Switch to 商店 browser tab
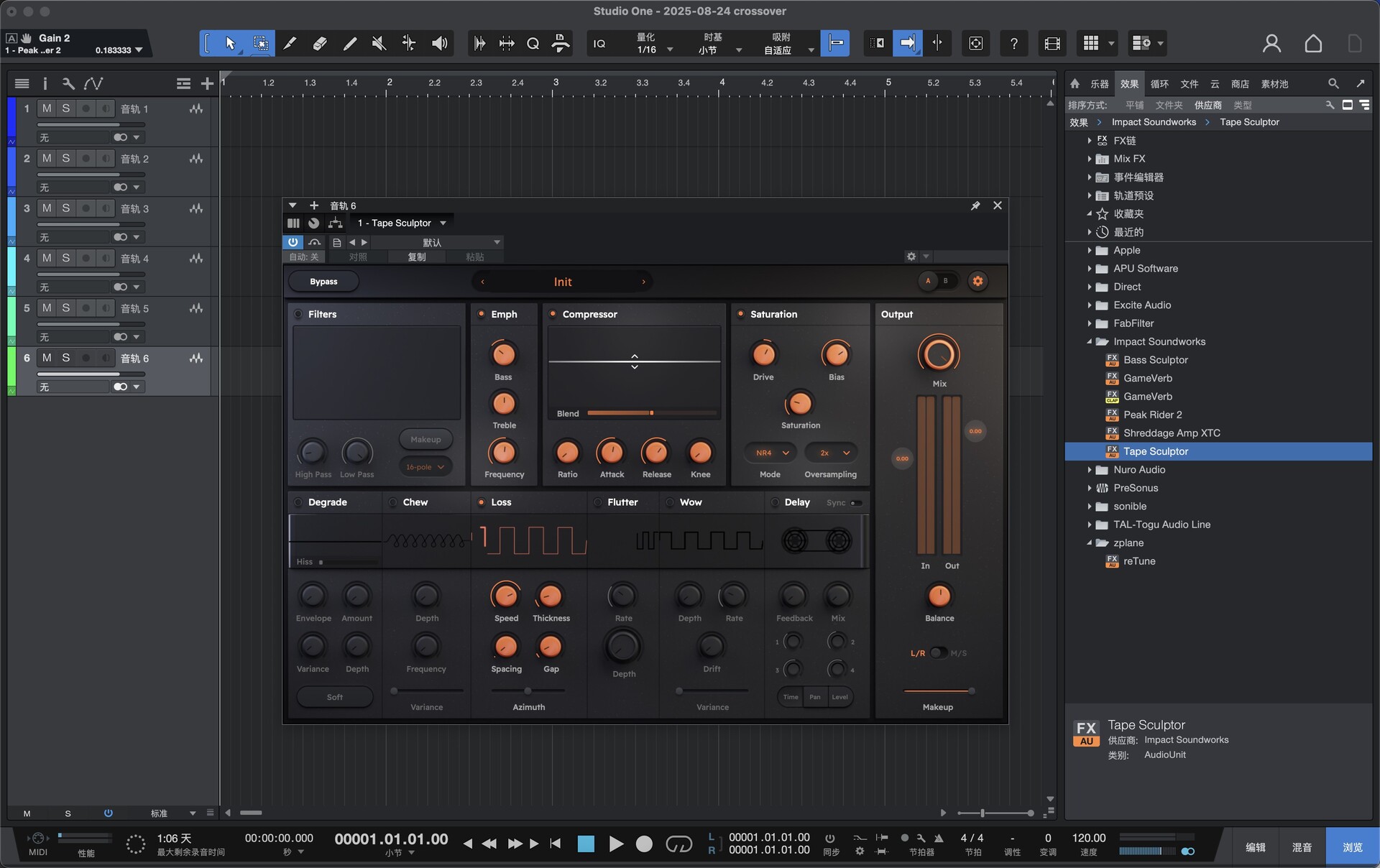 point(1240,84)
